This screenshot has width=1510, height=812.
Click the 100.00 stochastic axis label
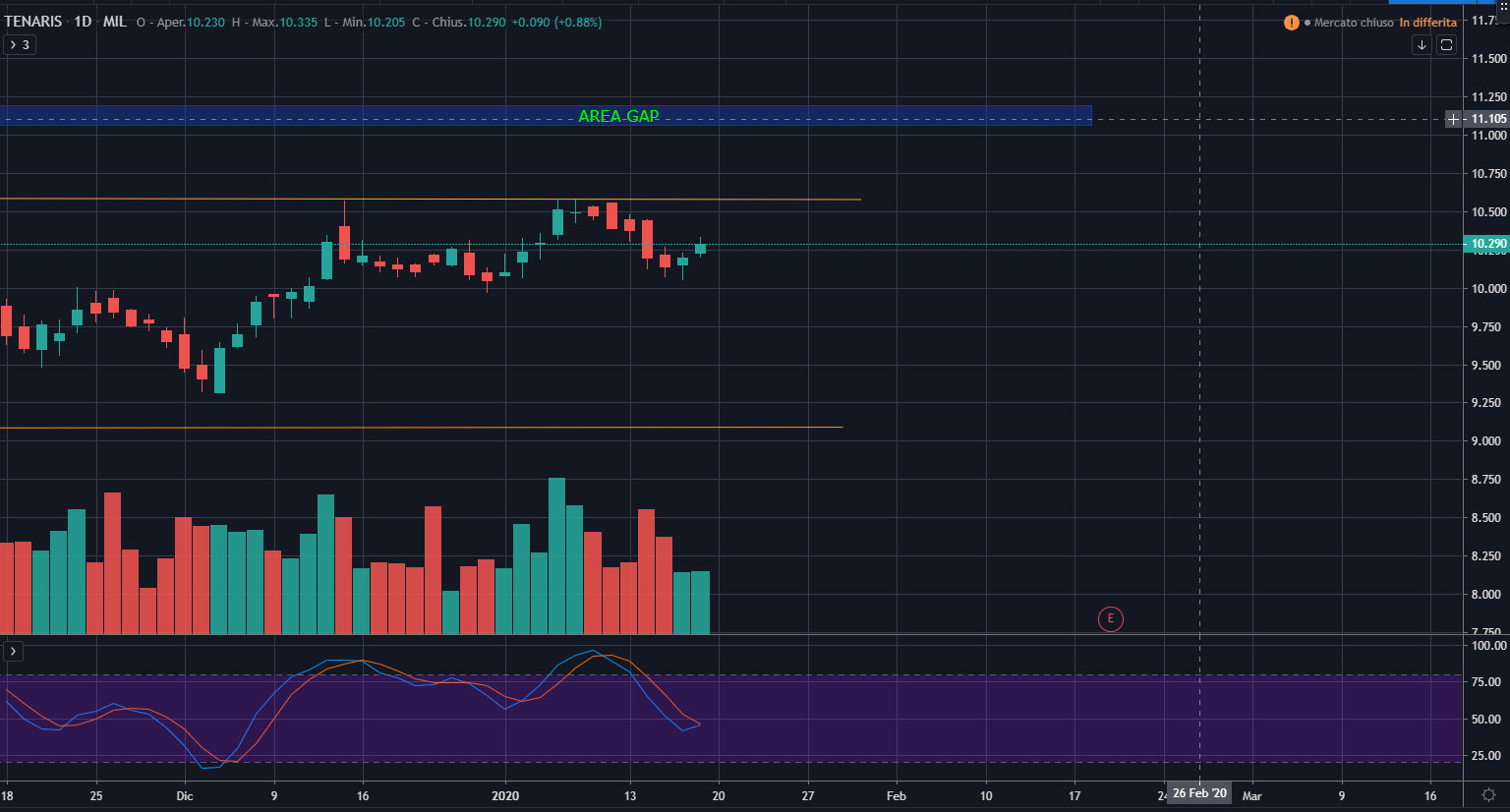(x=1488, y=646)
